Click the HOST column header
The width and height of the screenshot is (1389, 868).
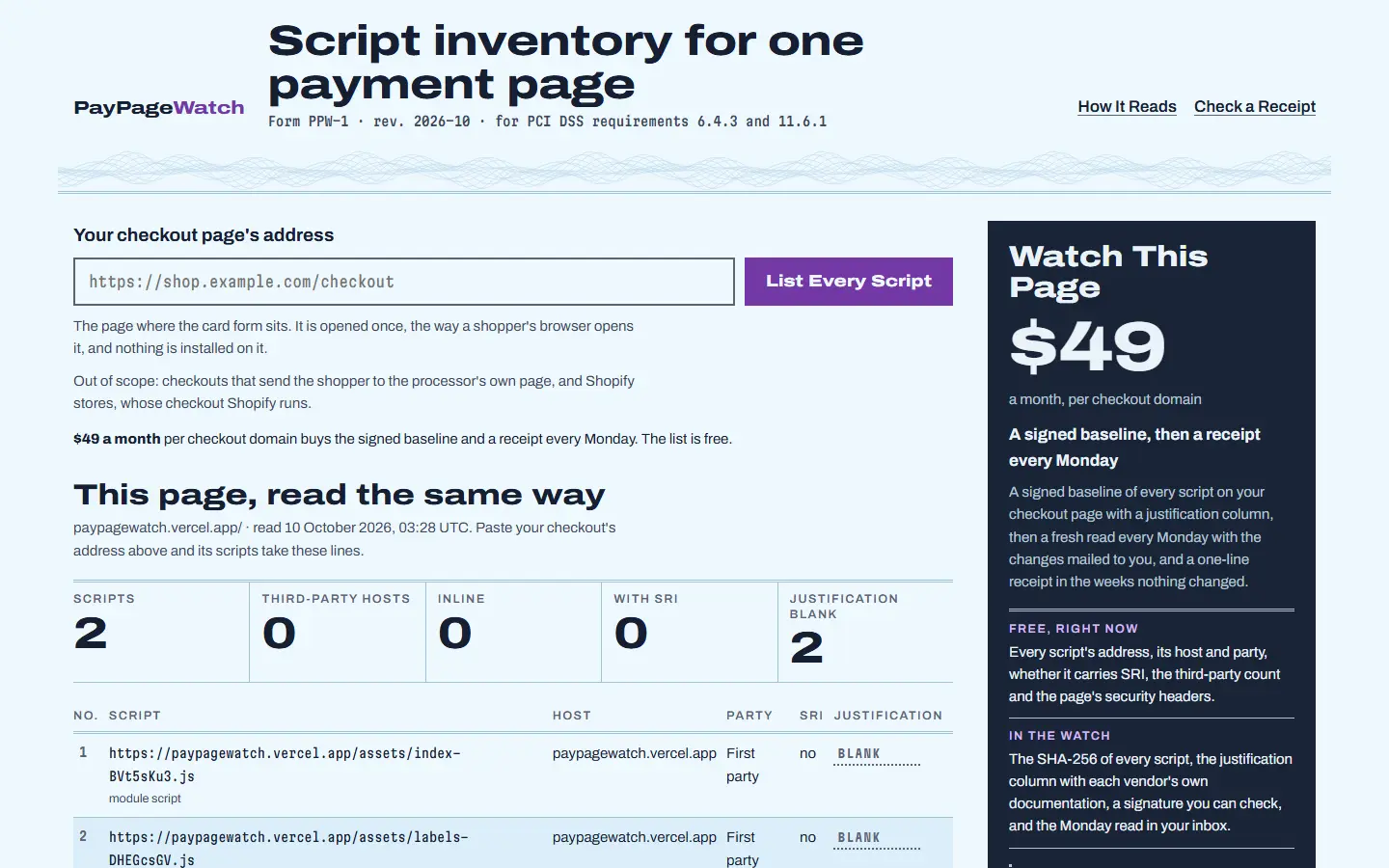pyautogui.click(x=572, y=716)
